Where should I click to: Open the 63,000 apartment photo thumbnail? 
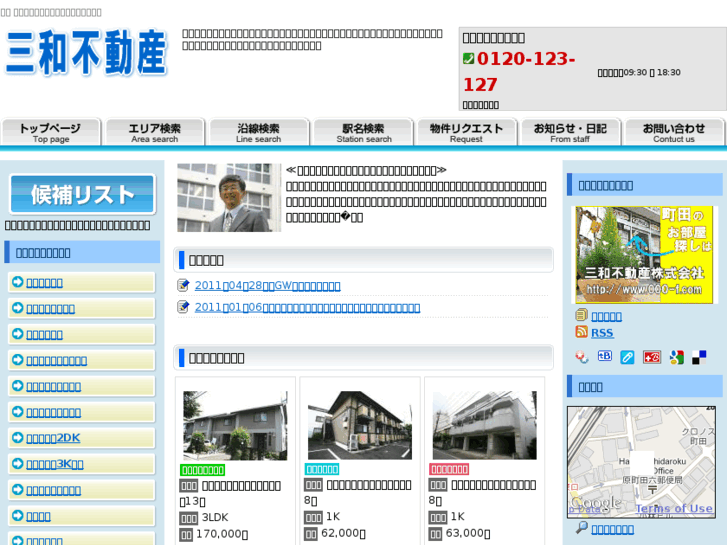pyautogui.click(x=485, y=425)
